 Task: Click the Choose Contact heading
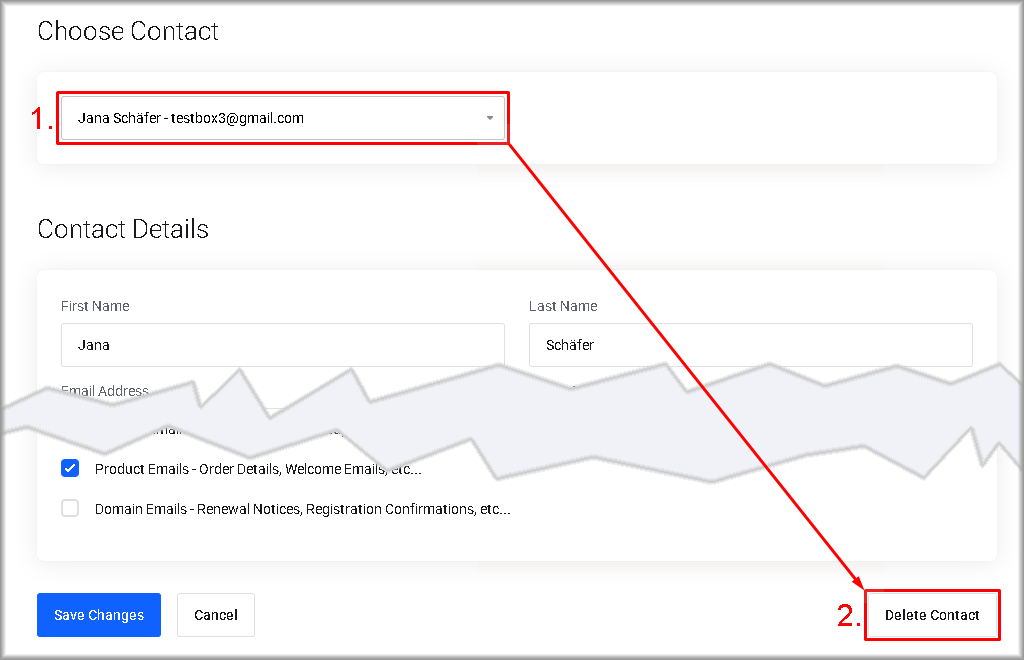coord(128,31)
